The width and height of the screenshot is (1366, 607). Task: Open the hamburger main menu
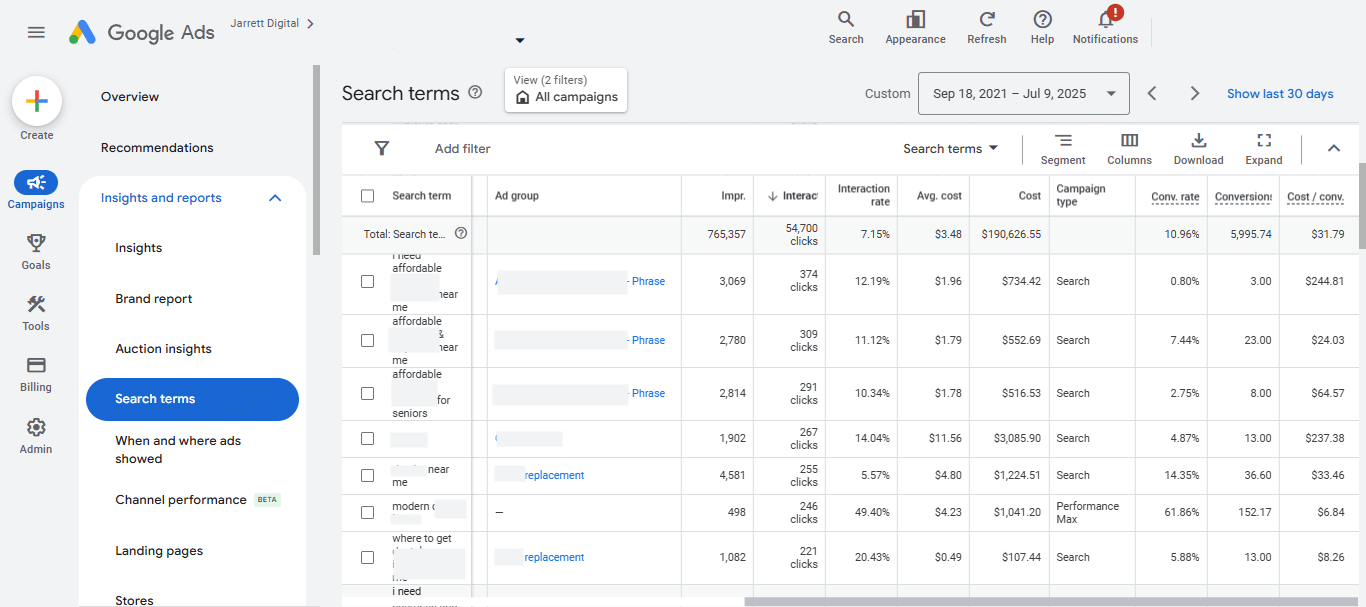[x=36, y=32]
